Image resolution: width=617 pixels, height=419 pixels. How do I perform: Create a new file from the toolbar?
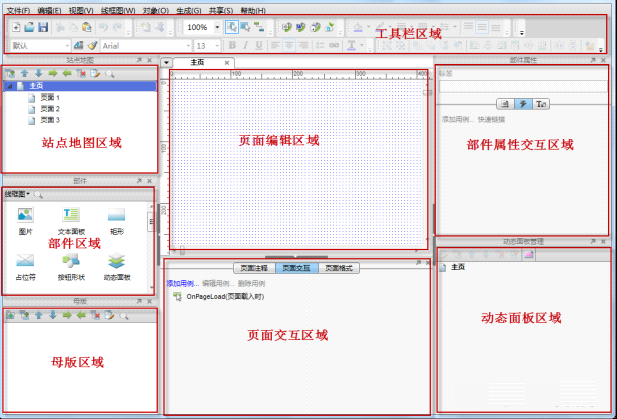[16, 27]
